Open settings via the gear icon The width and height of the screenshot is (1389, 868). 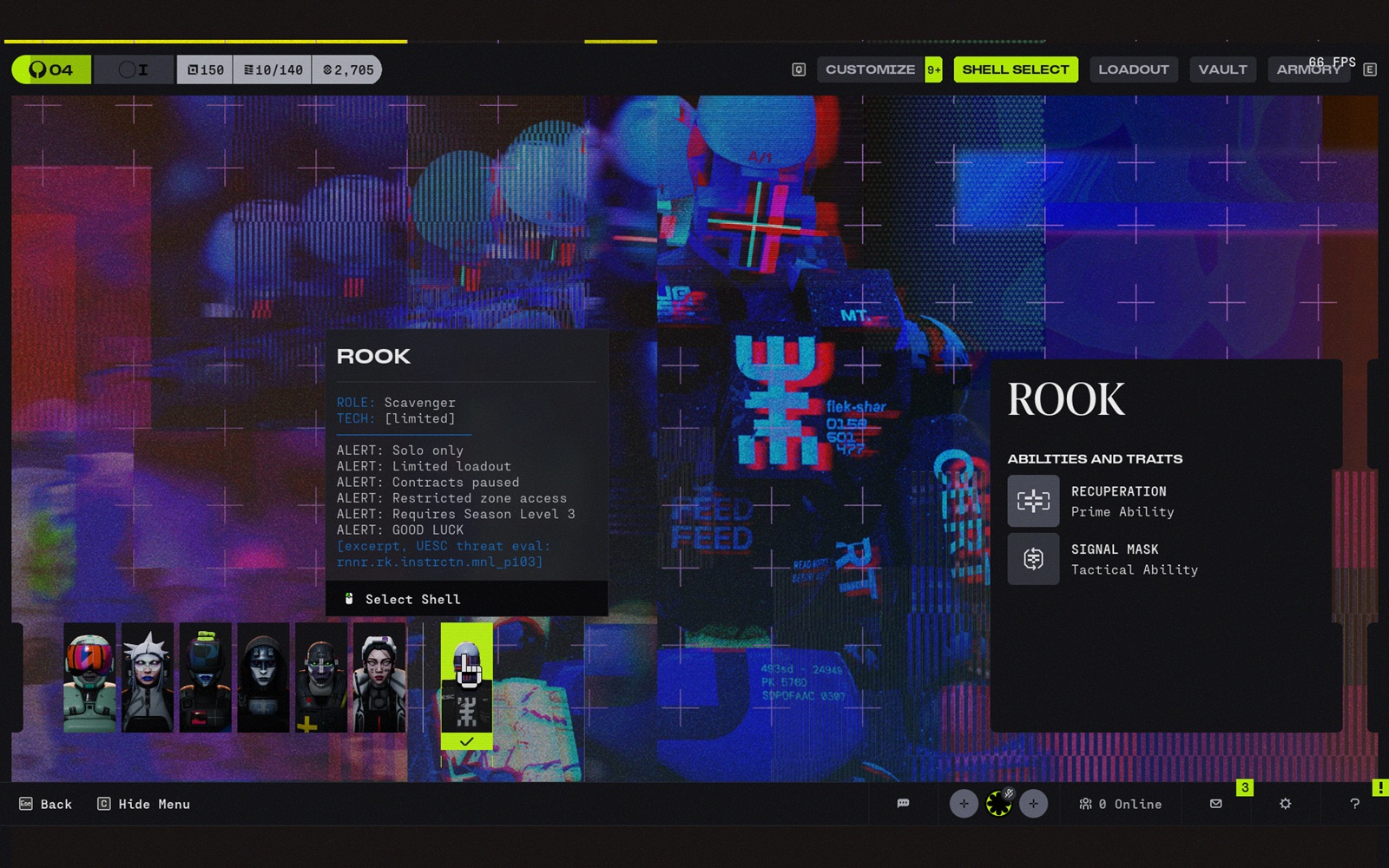tap(1286, 804)
